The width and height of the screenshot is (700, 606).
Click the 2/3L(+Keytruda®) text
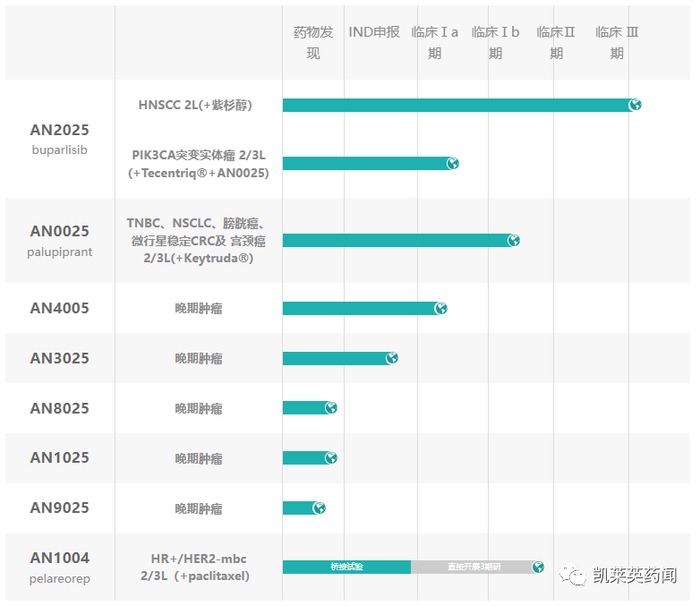pos(198,259)
